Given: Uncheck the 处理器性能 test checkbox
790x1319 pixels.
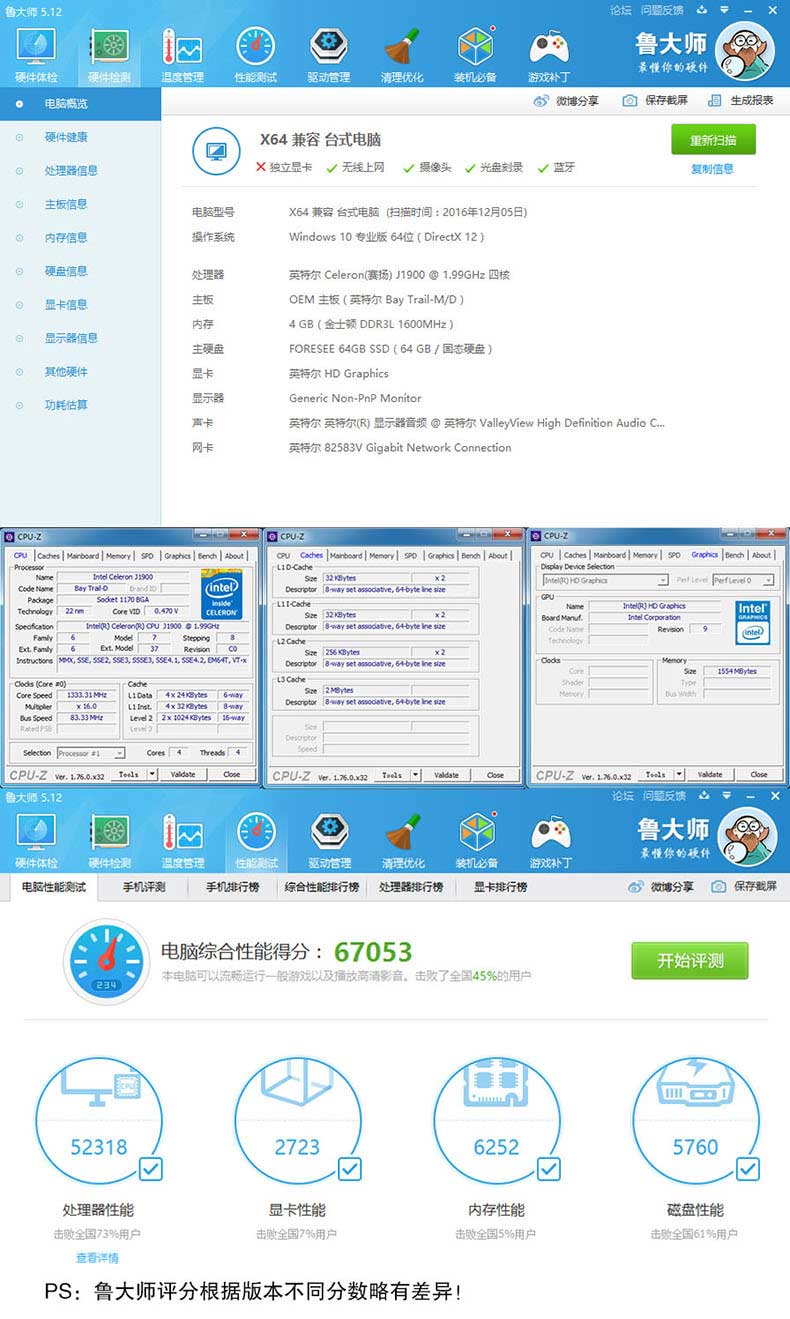Looking at the screenshot, I should (x=151, y=1168).
